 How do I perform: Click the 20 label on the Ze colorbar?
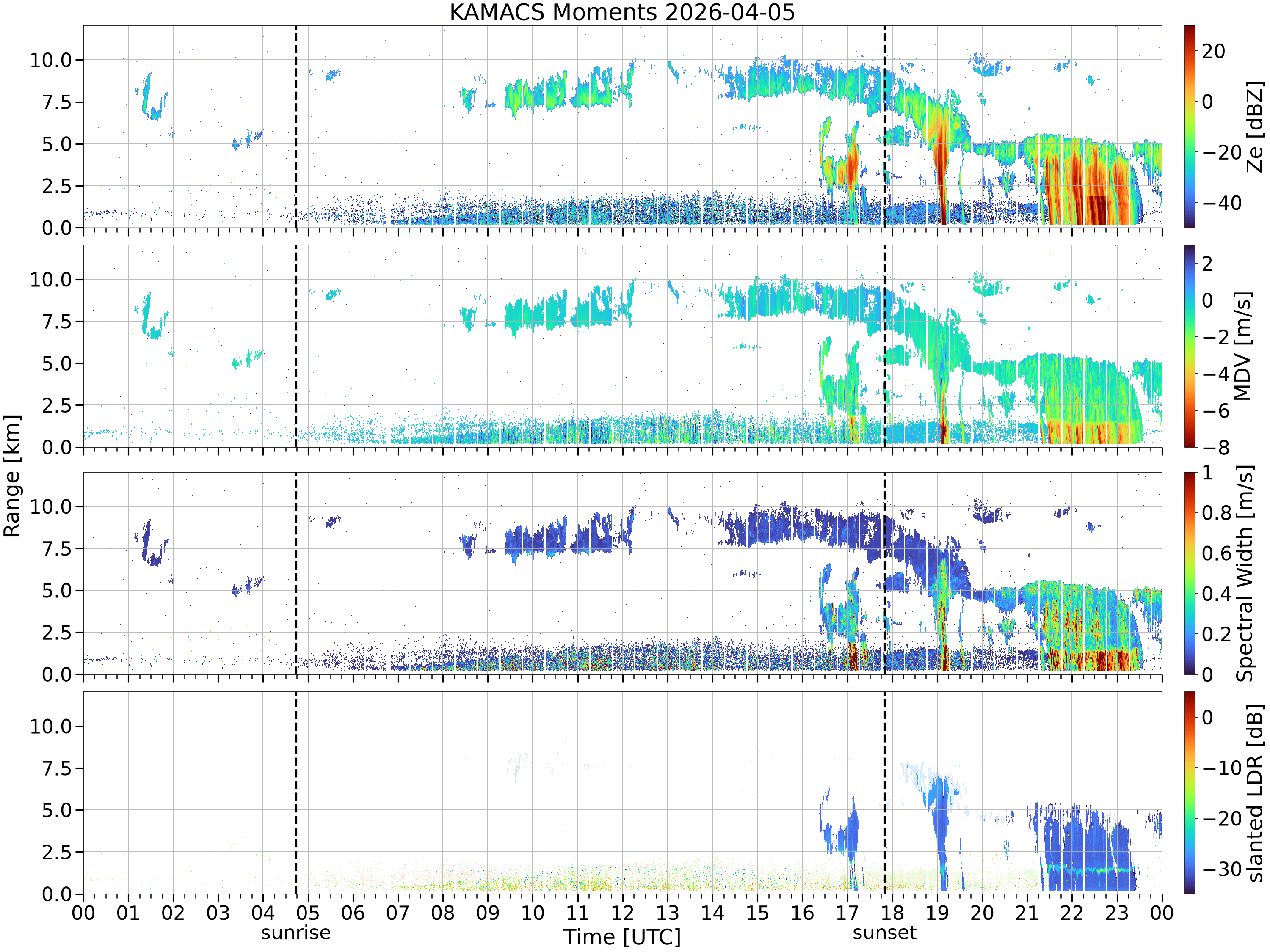(1213, 51)
